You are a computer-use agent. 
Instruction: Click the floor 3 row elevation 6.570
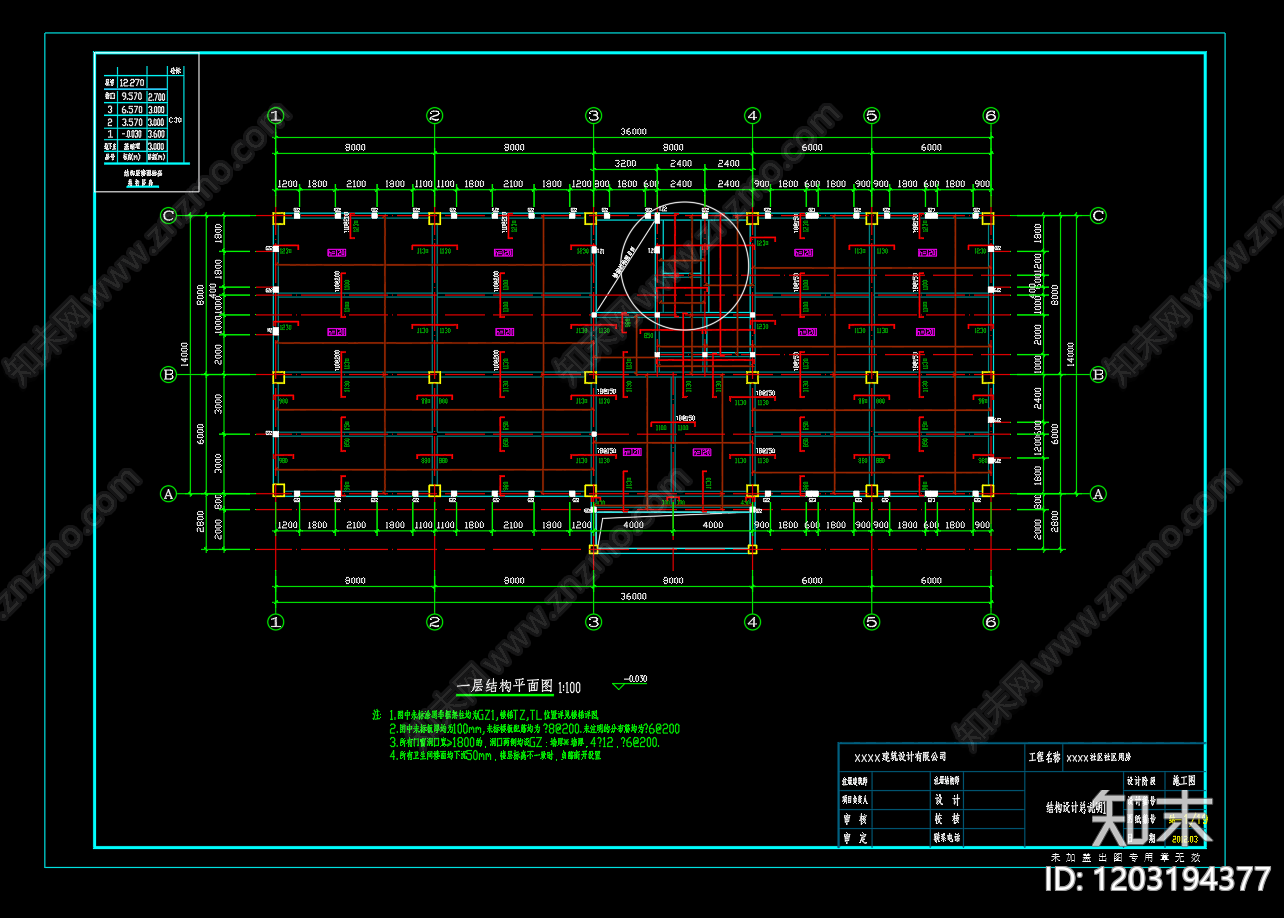point(131,109)
